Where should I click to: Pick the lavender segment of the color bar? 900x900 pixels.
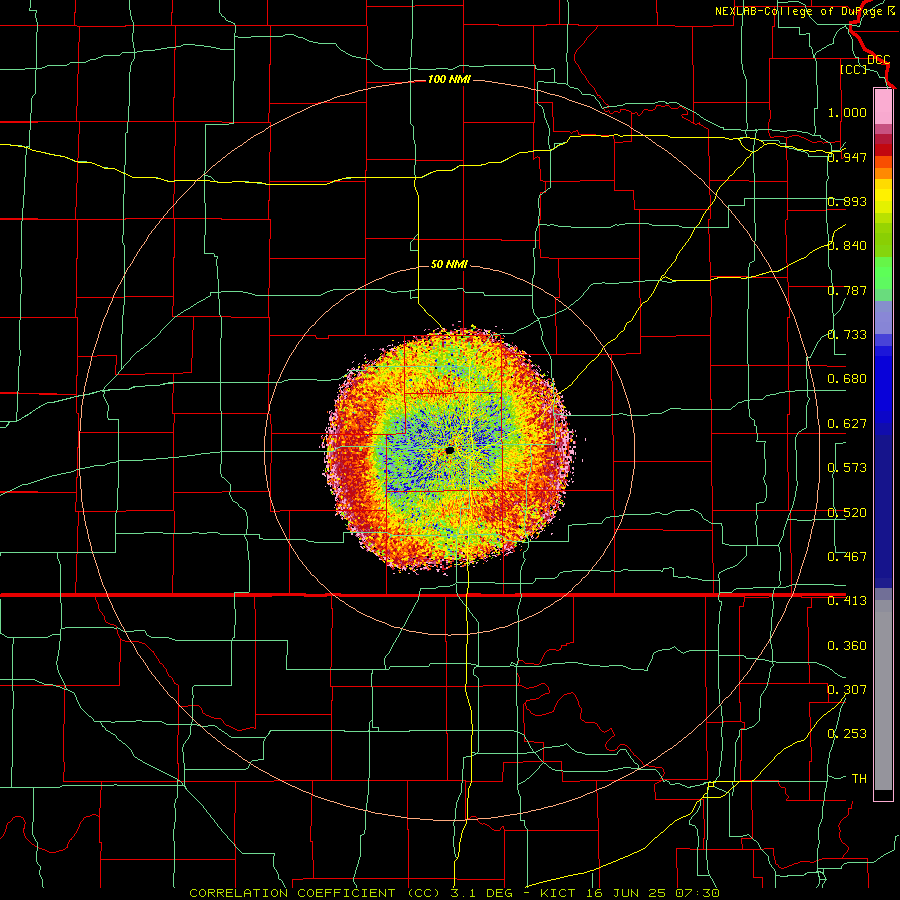coord(883,317)
